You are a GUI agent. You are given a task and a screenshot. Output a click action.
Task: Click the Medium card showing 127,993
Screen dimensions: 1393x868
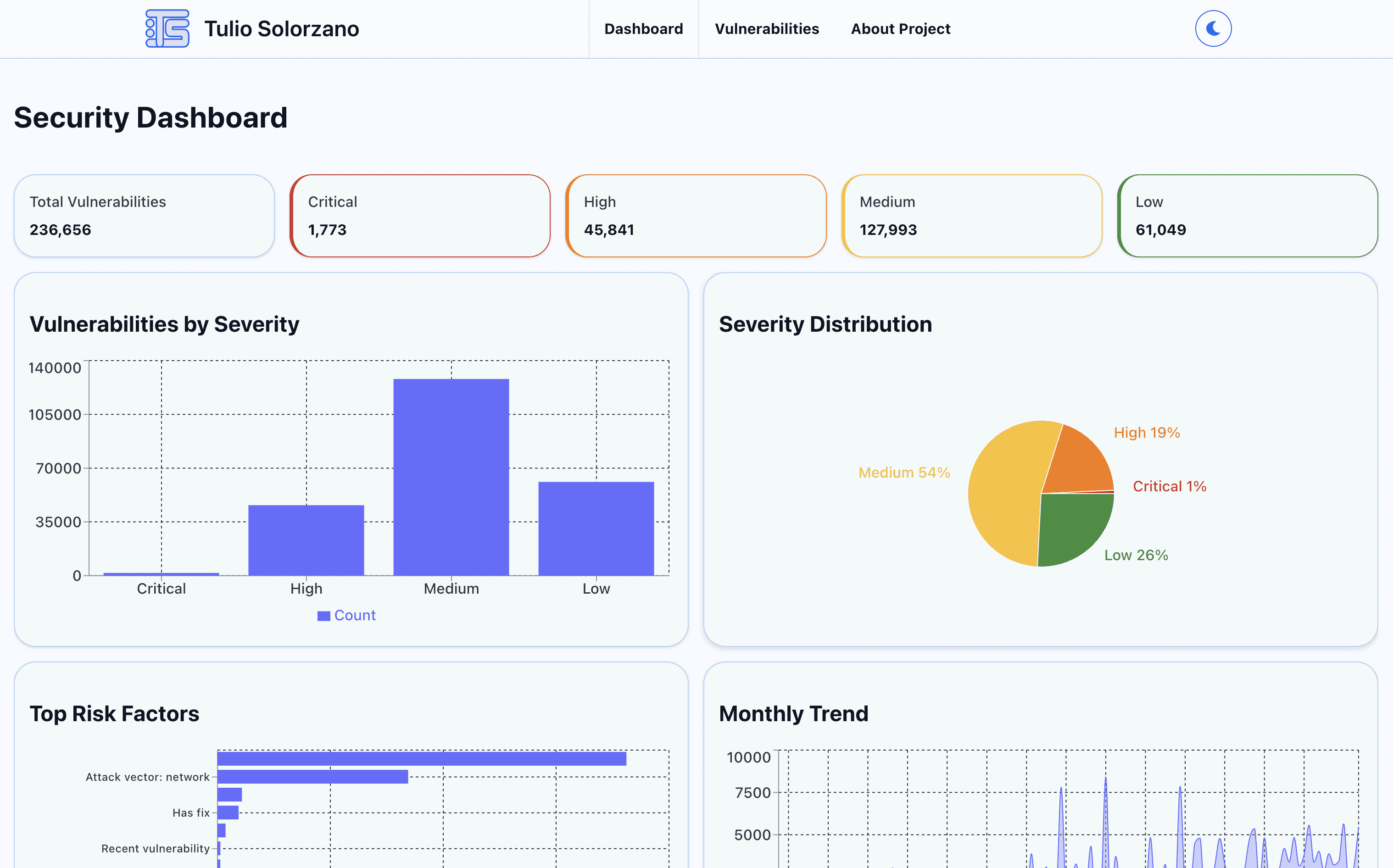coord(972,215)
